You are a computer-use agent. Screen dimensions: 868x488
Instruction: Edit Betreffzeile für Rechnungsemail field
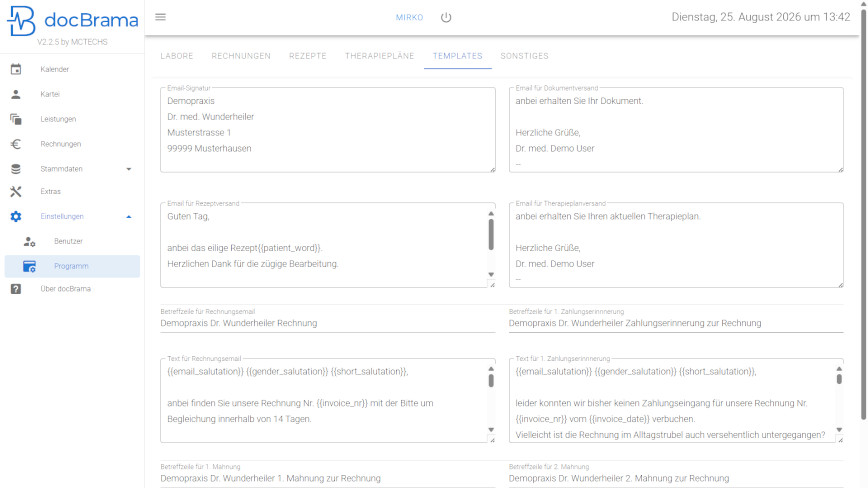pos(328,323)
